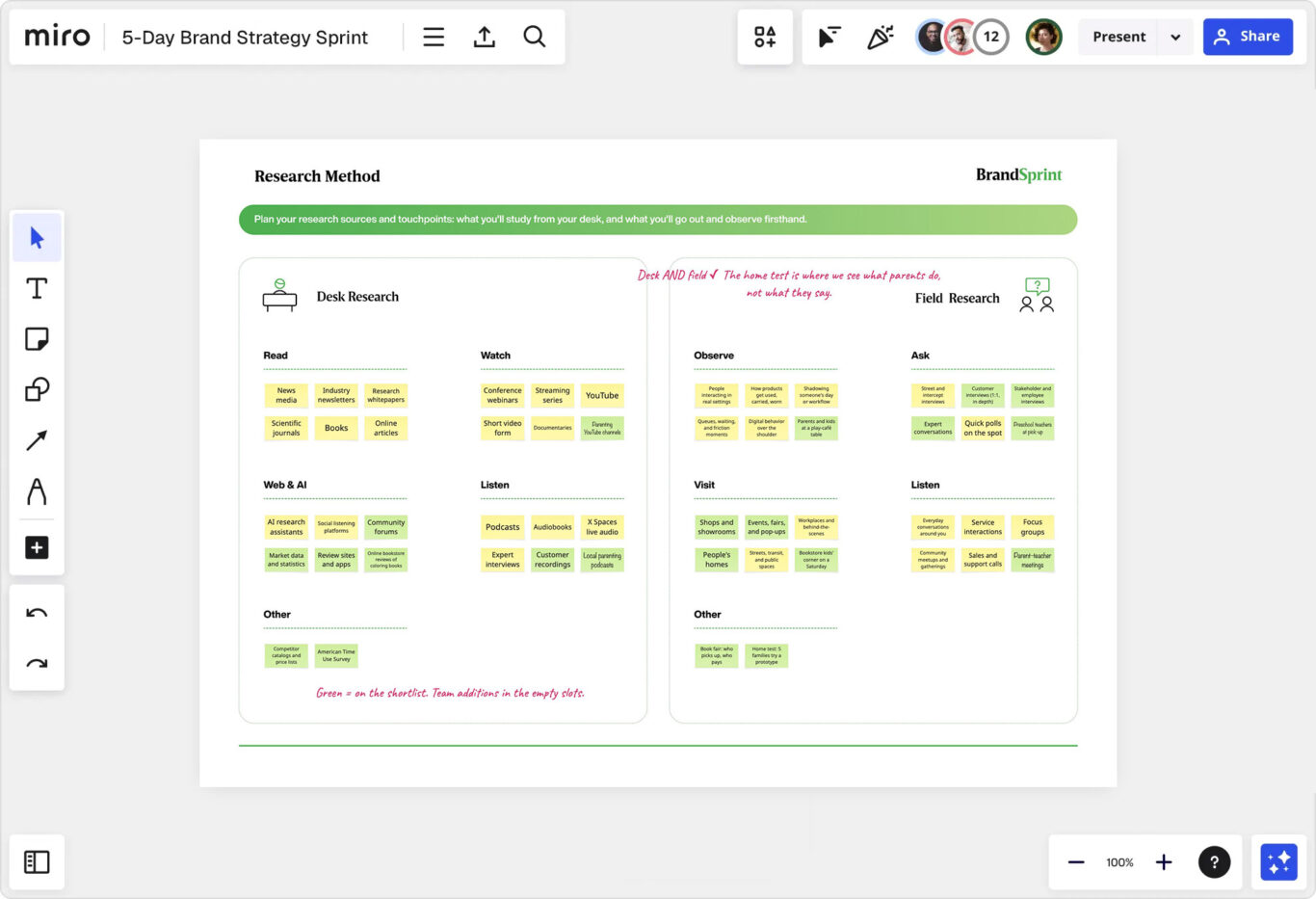
Task: Select the Shops and showrooms note
Action: click(717, 527)
